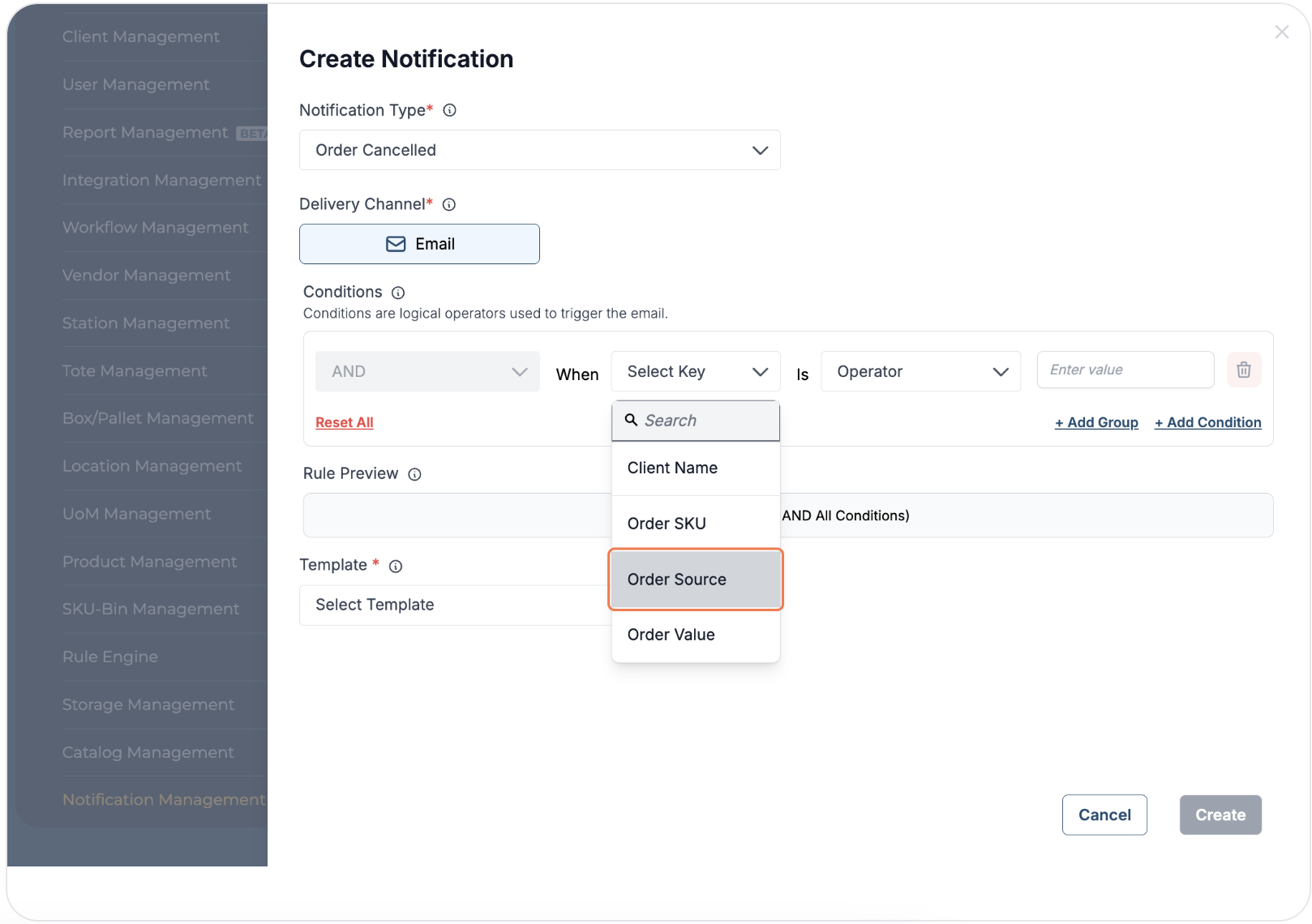Screen dimensions: 1312x924
Task: Expand the Operator dropdown
Action: 920,371
